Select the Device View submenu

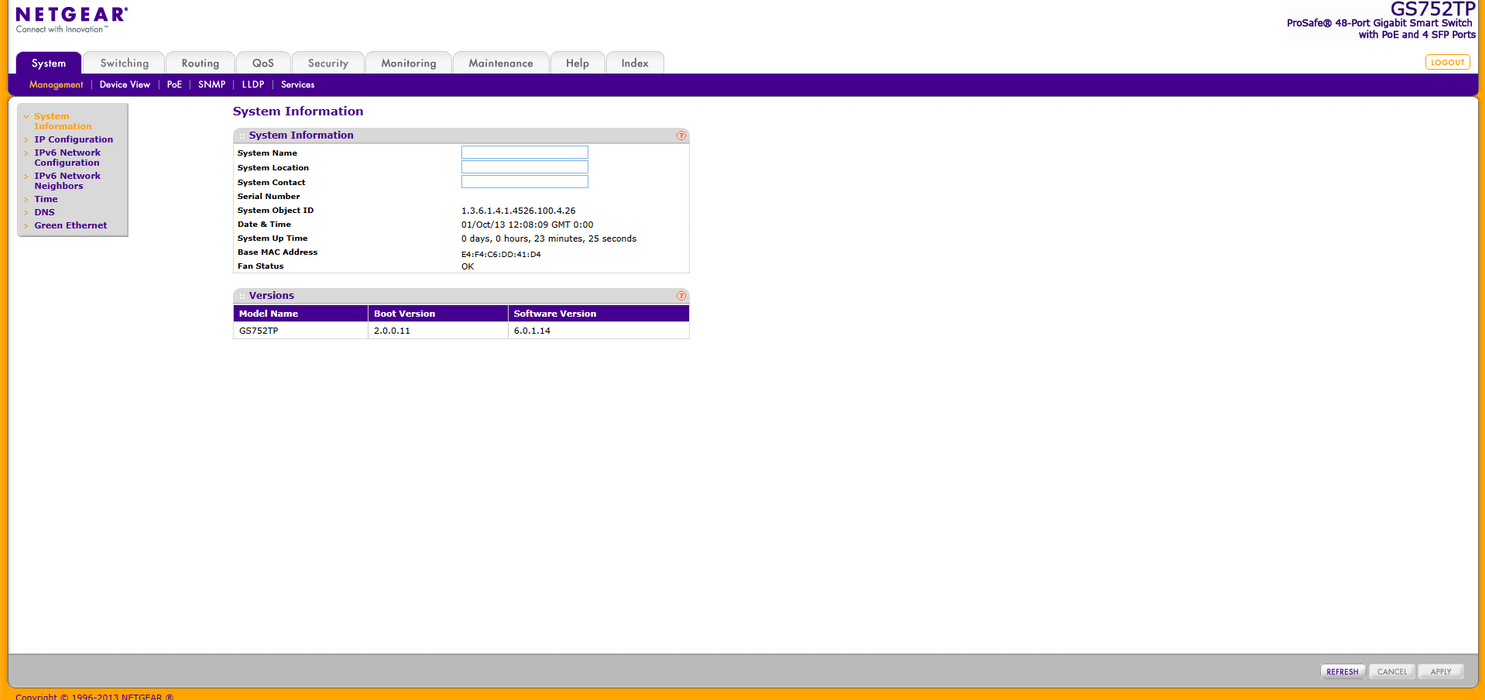[x=125, y=85]
